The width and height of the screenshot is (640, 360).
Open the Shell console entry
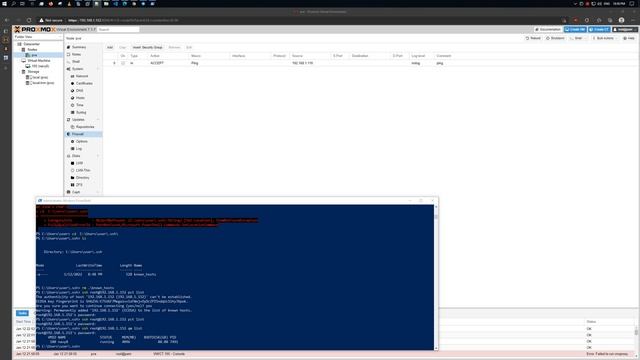point(76,62)
